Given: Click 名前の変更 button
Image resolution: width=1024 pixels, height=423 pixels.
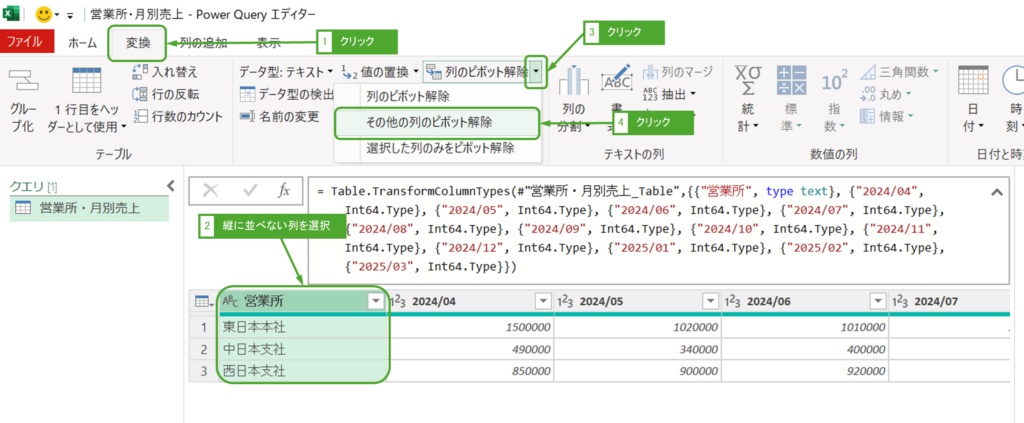Looking at the screenshot, I should (x=280, y=116).
